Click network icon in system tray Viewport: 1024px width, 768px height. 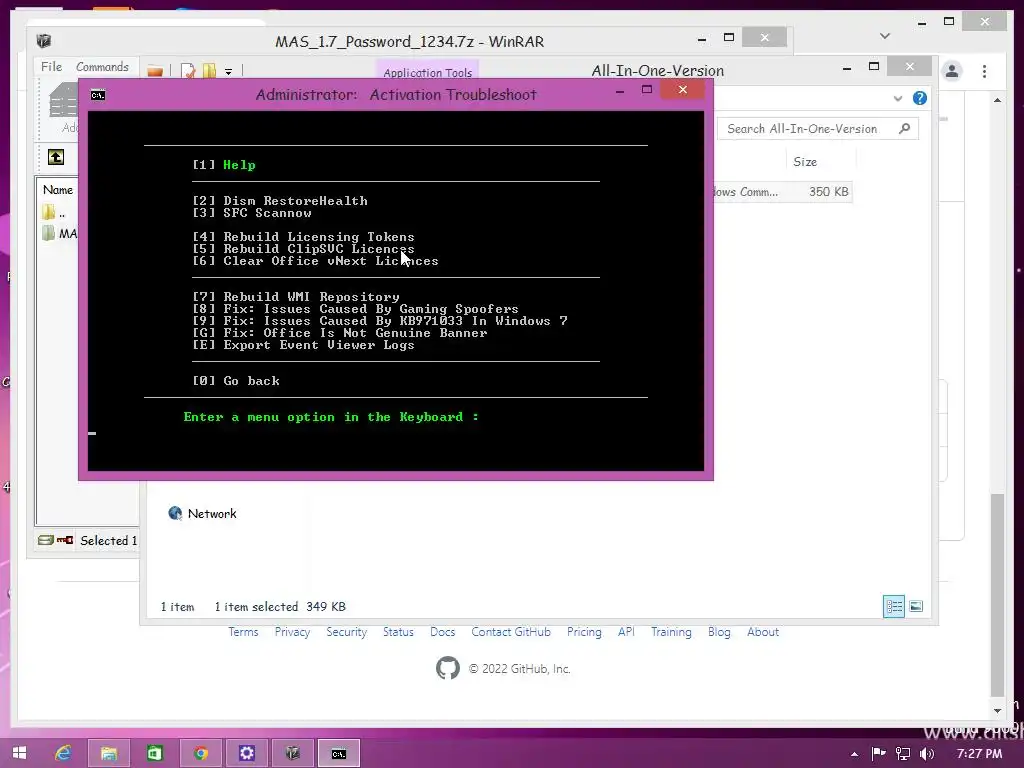(903, 754)
